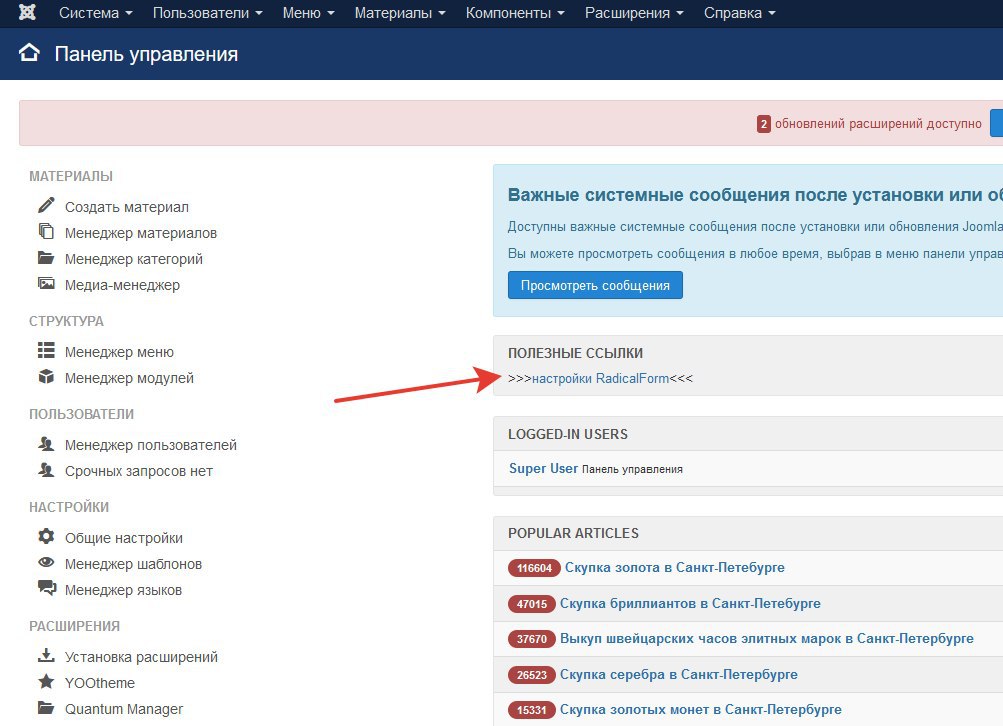
Task: Open Менеджер модулей
Action: [x=129, y=379]
